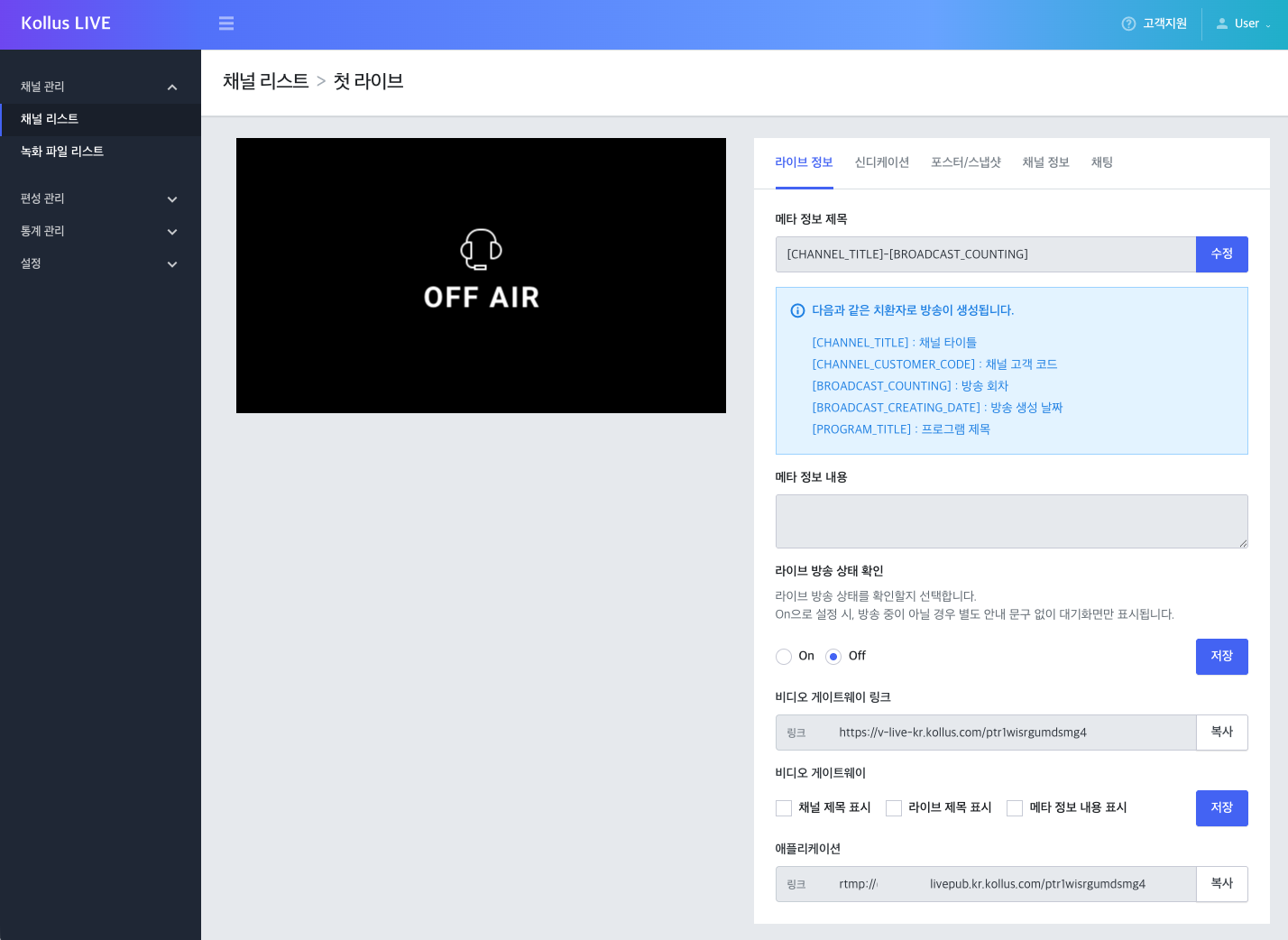Select the On radio button for 라이브 방송 상태 확인
Screen dimensions: 1288x940
coord(784,657)
